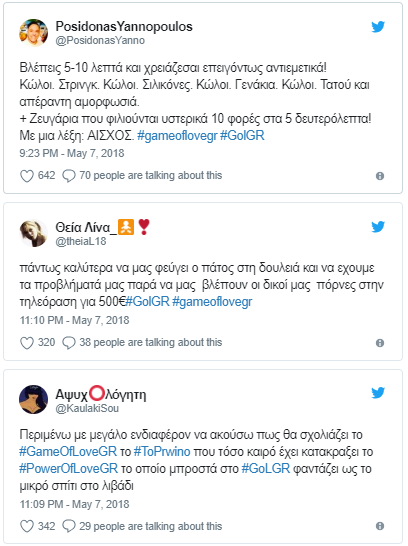View 29 people are talking about this

[150, 526]
